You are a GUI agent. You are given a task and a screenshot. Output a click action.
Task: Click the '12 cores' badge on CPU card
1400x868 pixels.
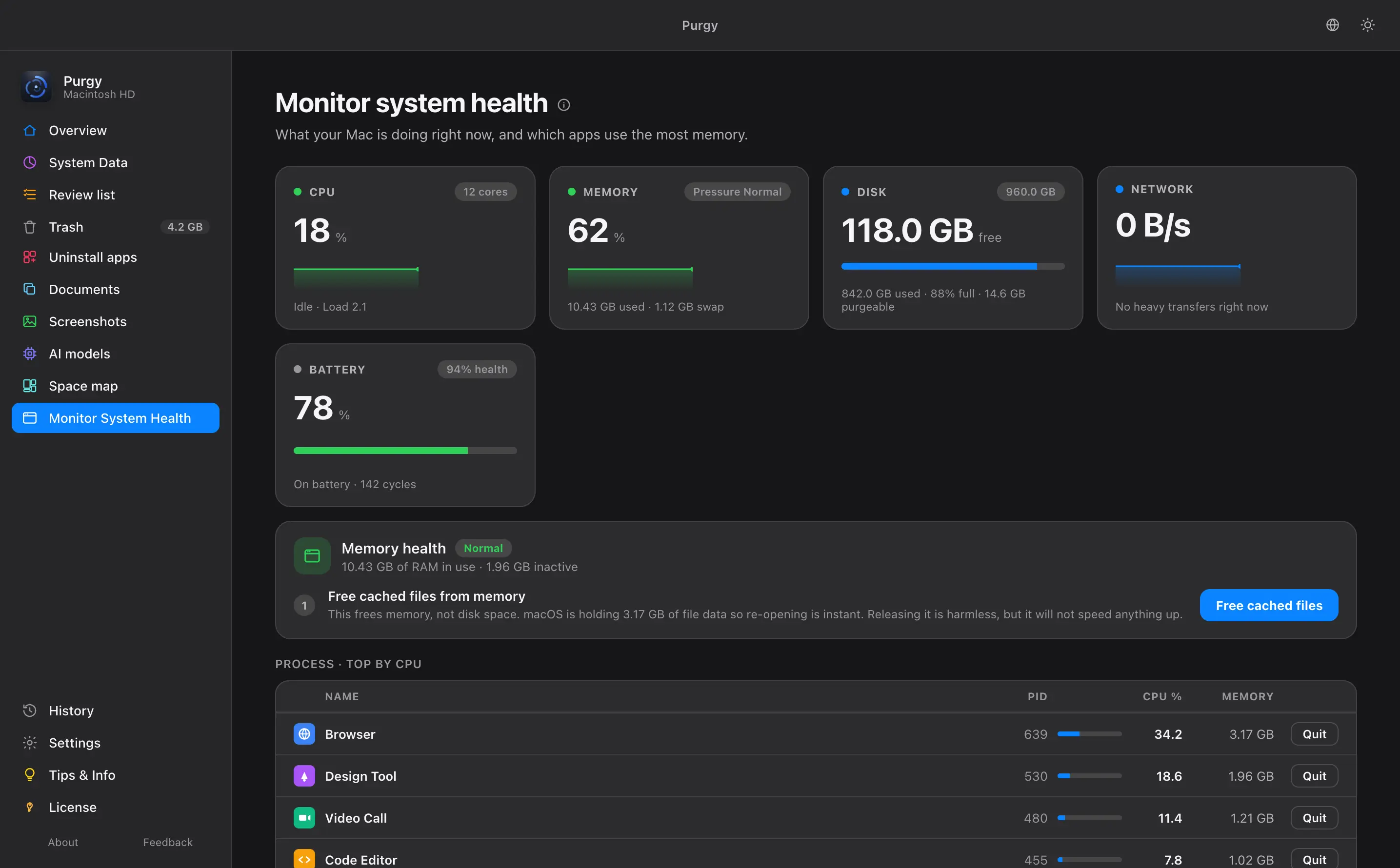pos(485,192)
